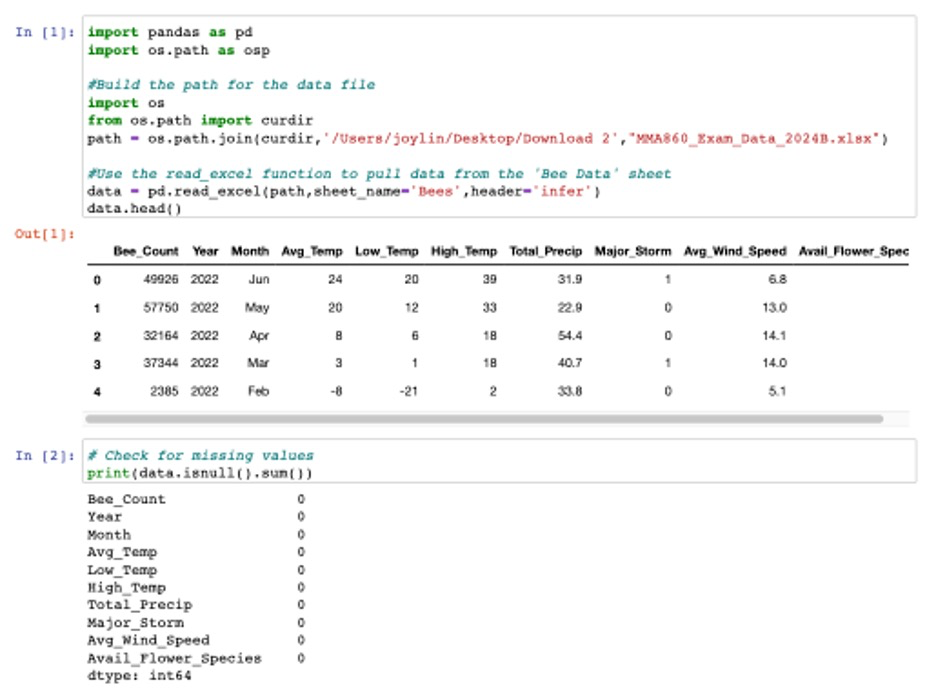Click the 'from os.path import curdir' line
This screenshot has width=936, height=698.
tap(200, 121)
